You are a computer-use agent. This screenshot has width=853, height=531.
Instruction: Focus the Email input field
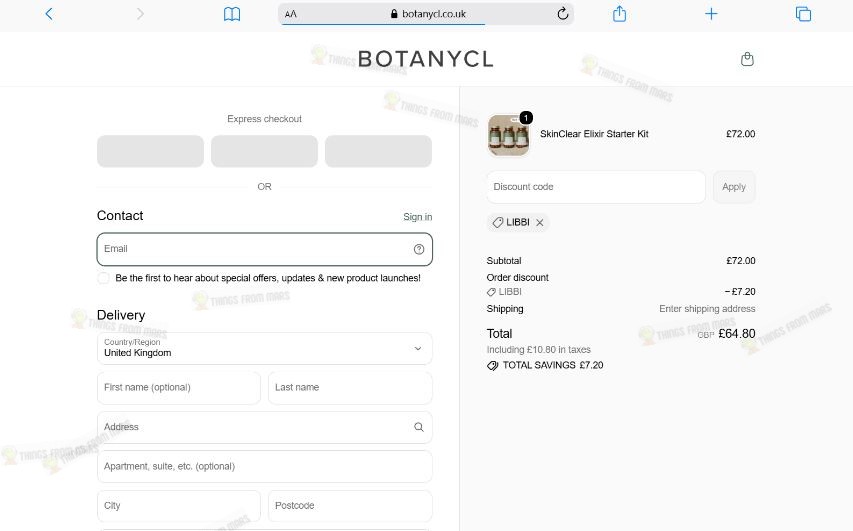click(x=264, y=249)
